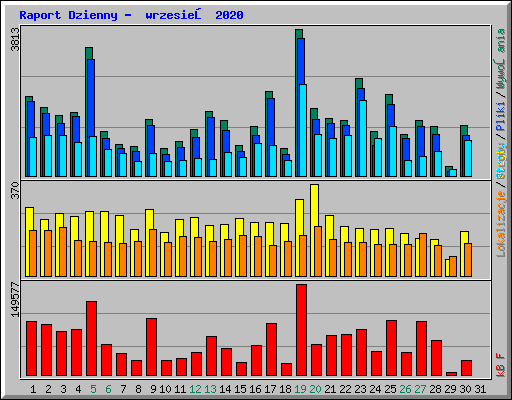Click the 149577 scale value label
This screenshot has width=512, height=400.
(15, 300)
